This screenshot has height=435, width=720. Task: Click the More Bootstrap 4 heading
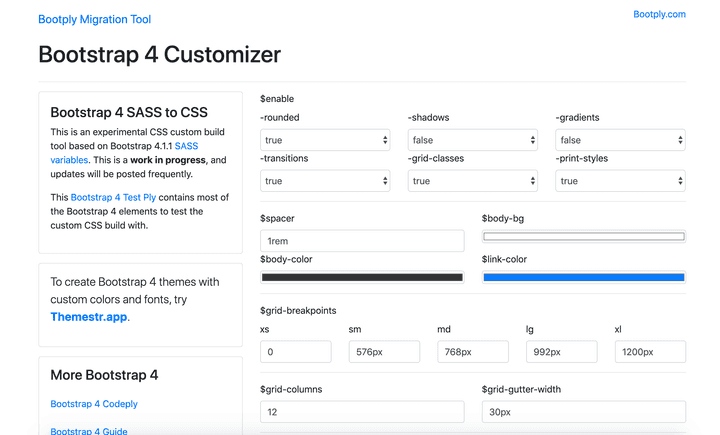104,375
